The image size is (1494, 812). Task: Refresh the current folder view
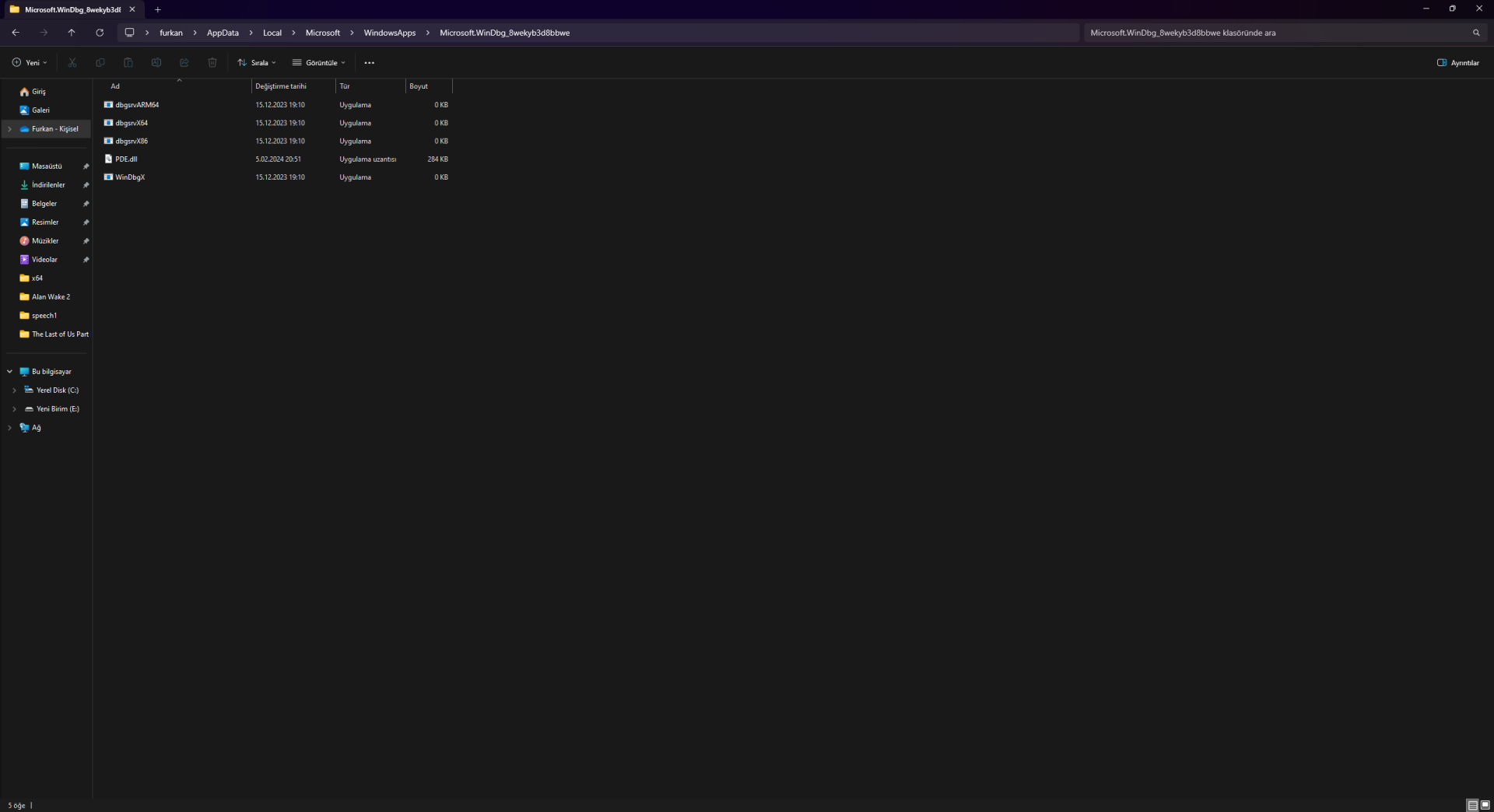(100, 33)
